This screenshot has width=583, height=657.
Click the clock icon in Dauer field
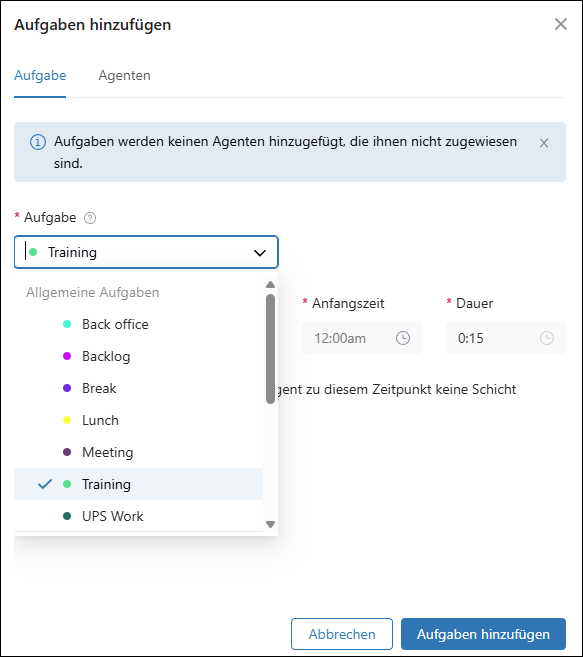point(547,338)
